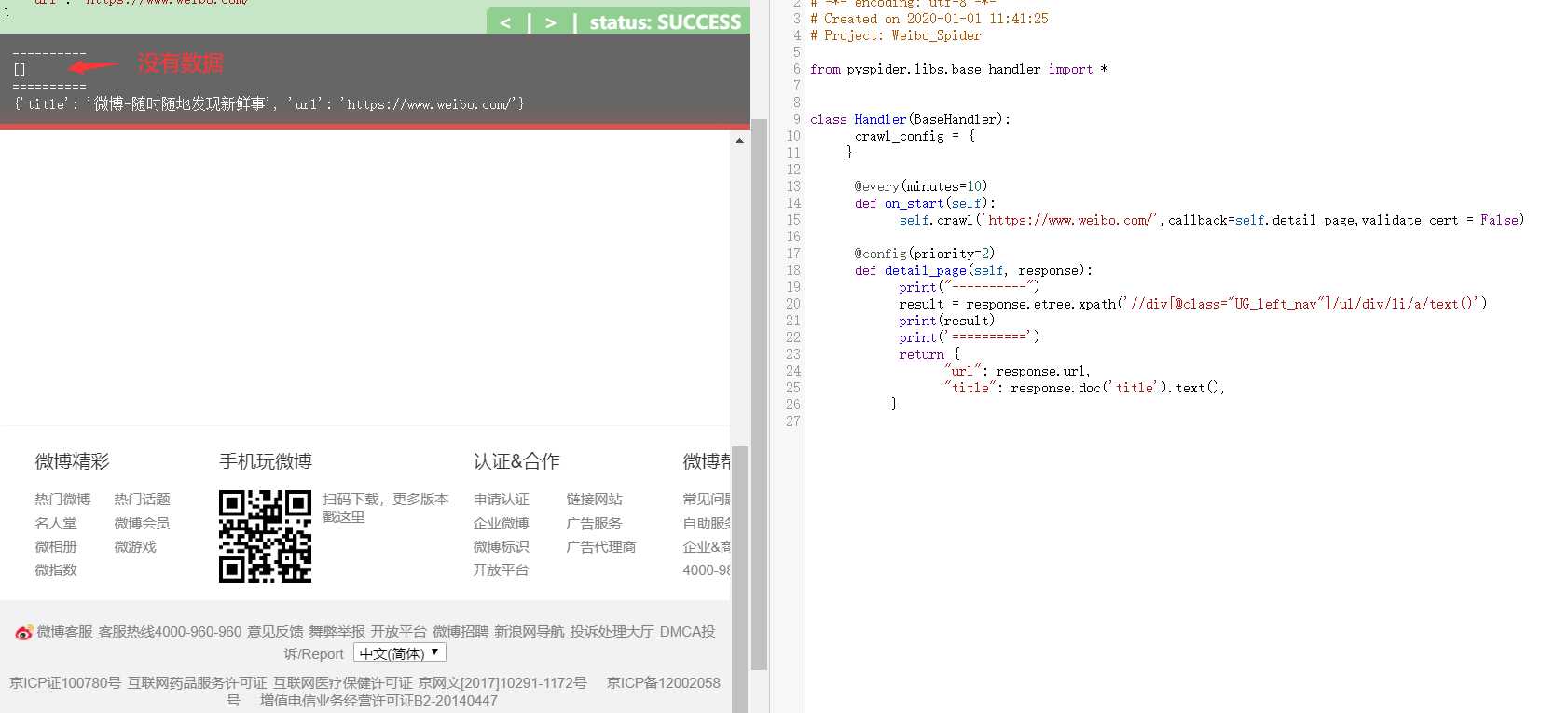Open the 广告服务 link

point(594,524)
